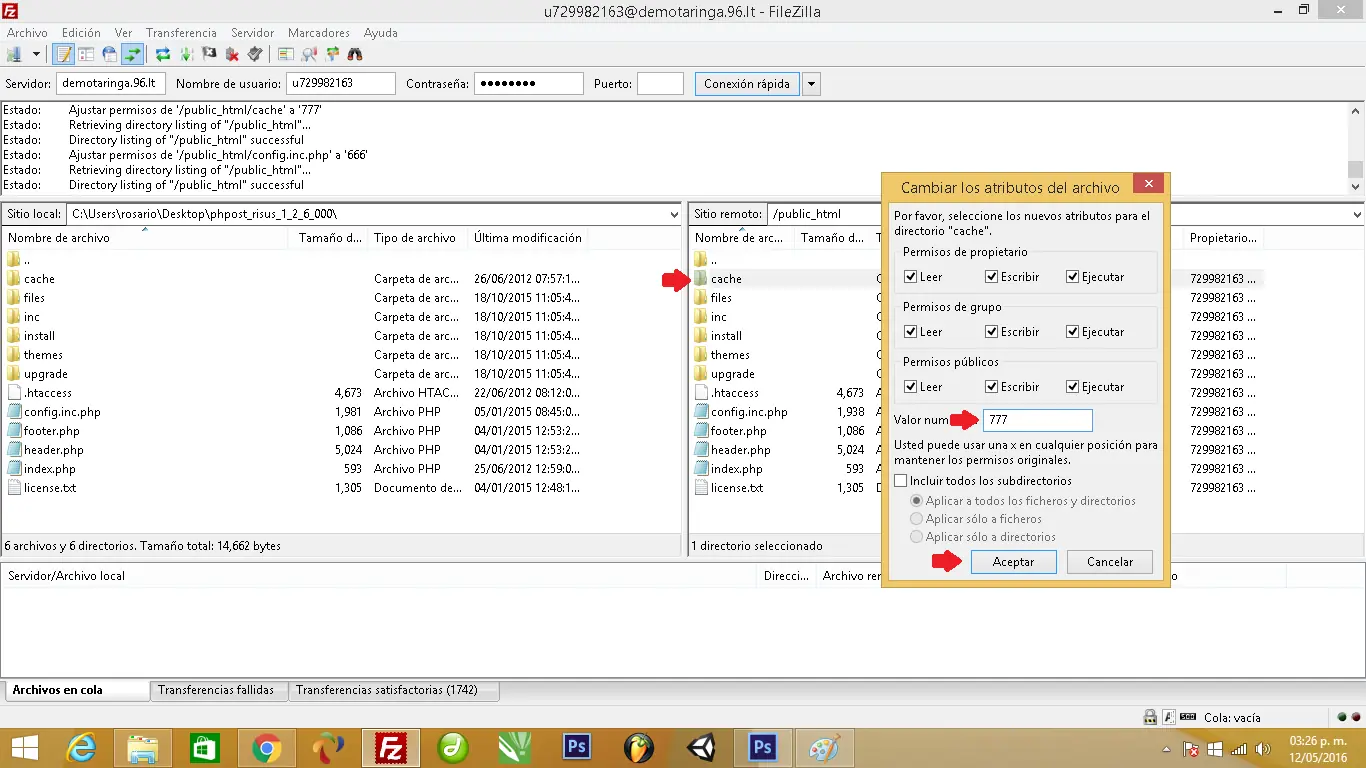1366x768 pixels.
Task: Open the Archivo menu
Action: (27, 33)
